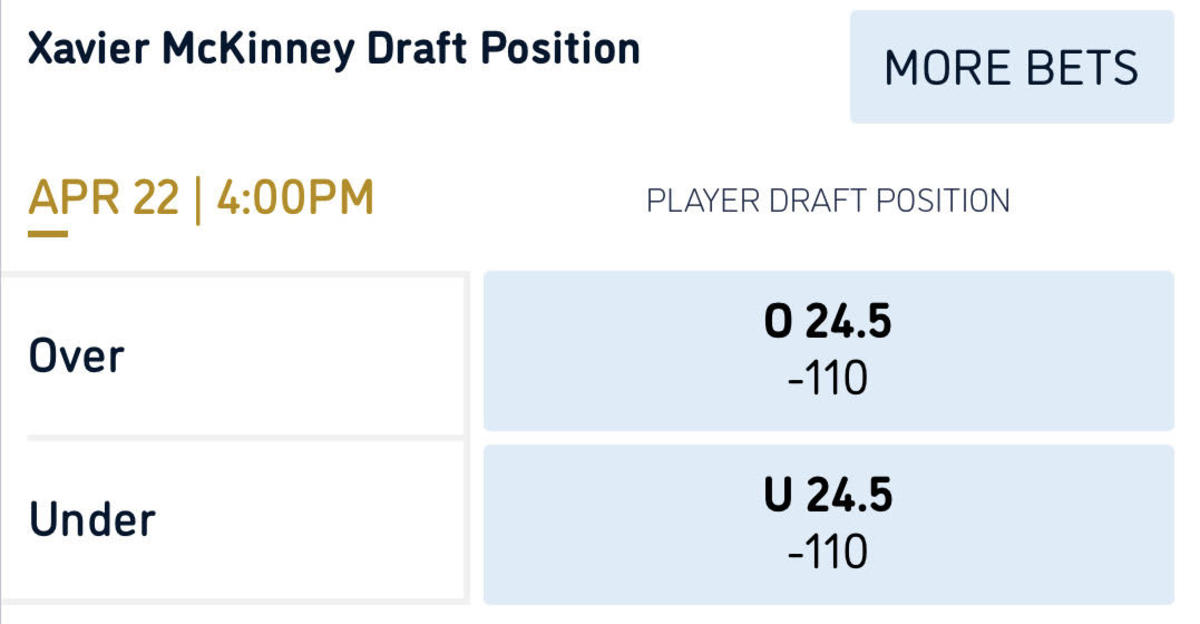Open the MORE BETS button

click(x=1011, y=68)
